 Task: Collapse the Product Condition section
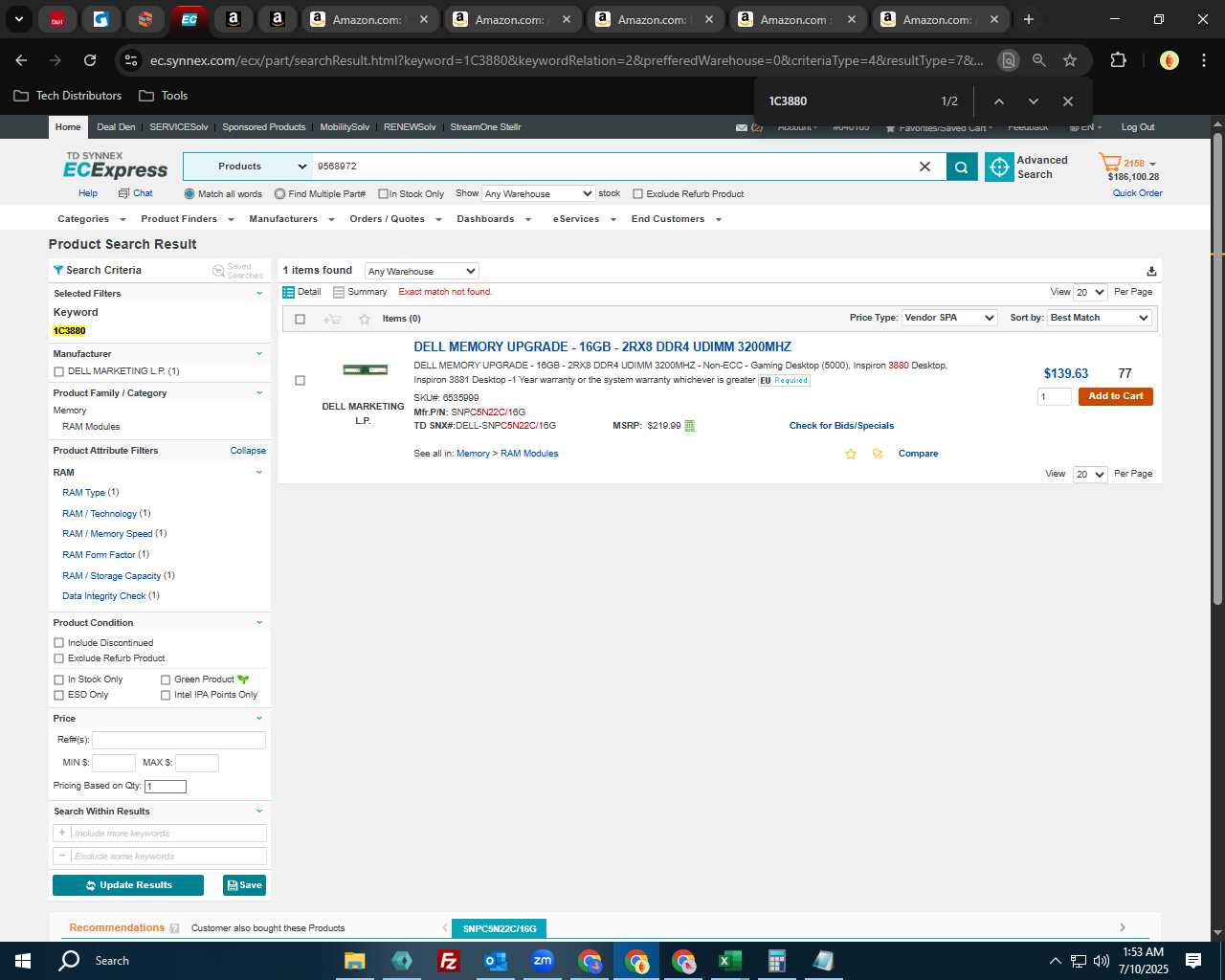tap(258, 623)
